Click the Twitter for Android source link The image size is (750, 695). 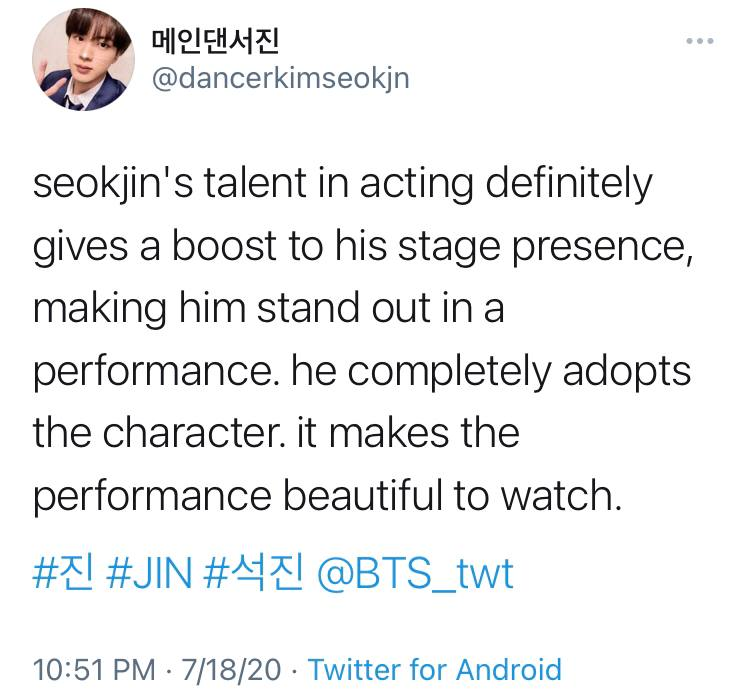(434, 669)
